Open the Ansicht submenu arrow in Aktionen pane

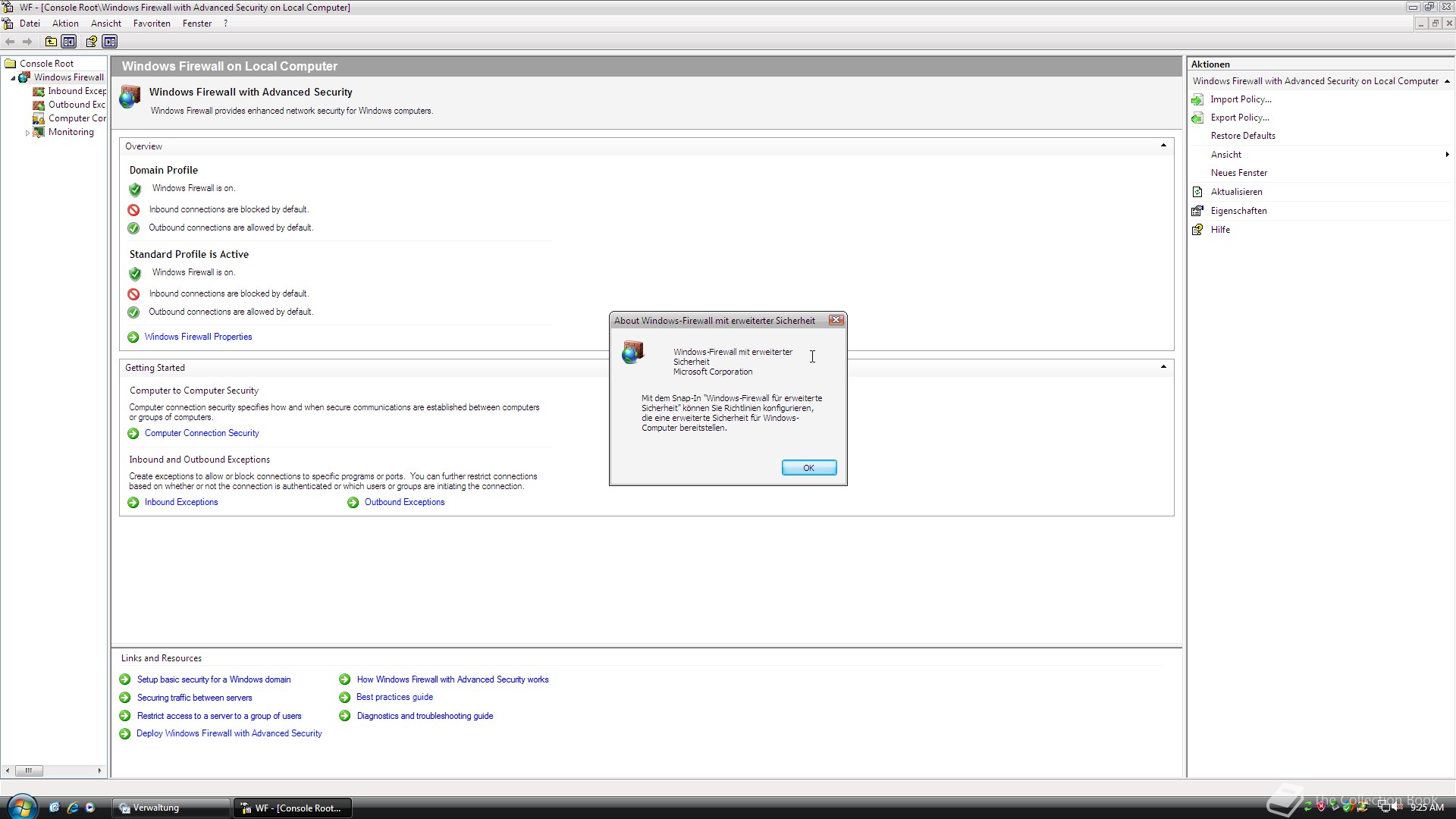1447,155
